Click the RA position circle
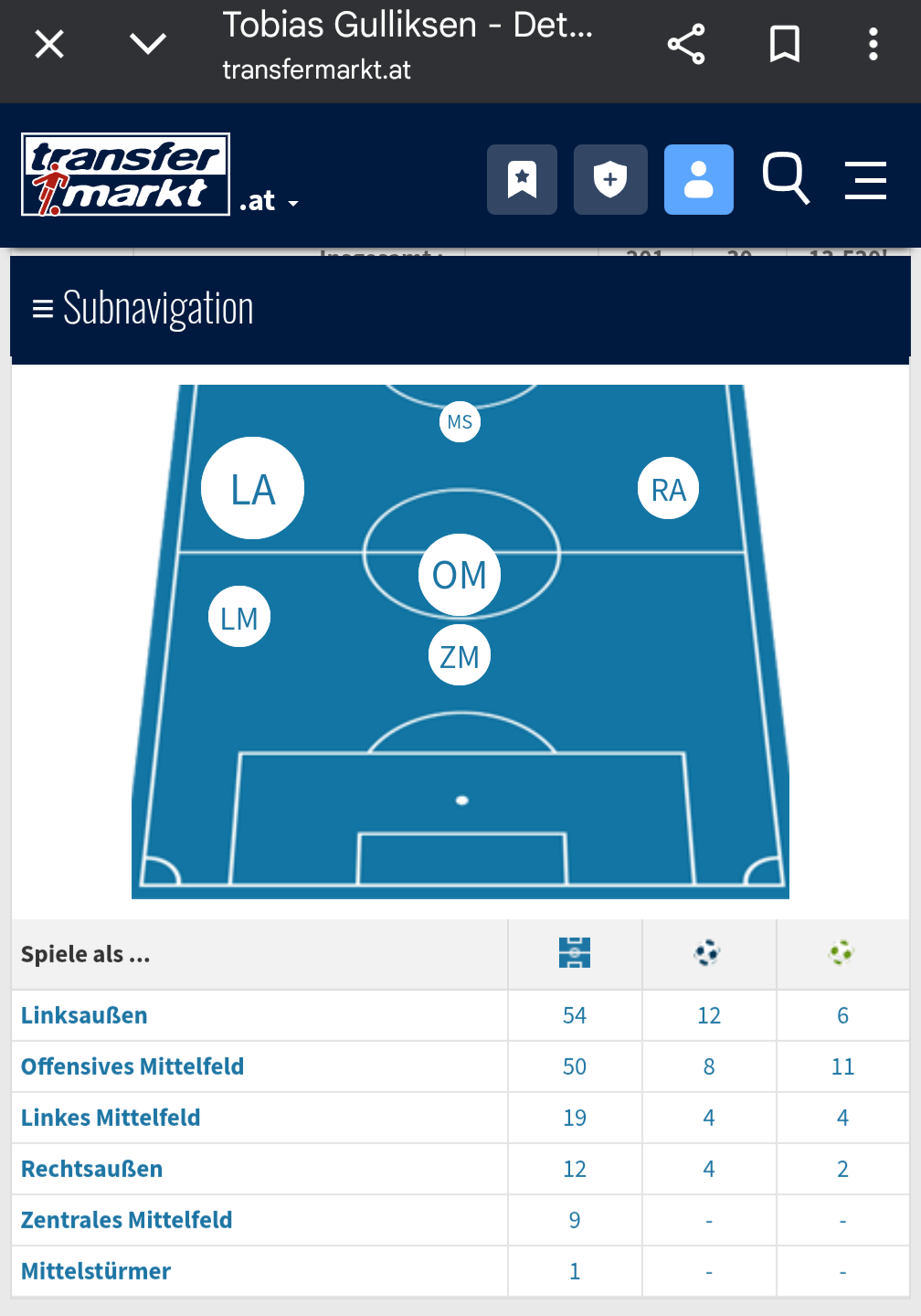This screenshot has height=1316, width=921. (x=669, y=489)
